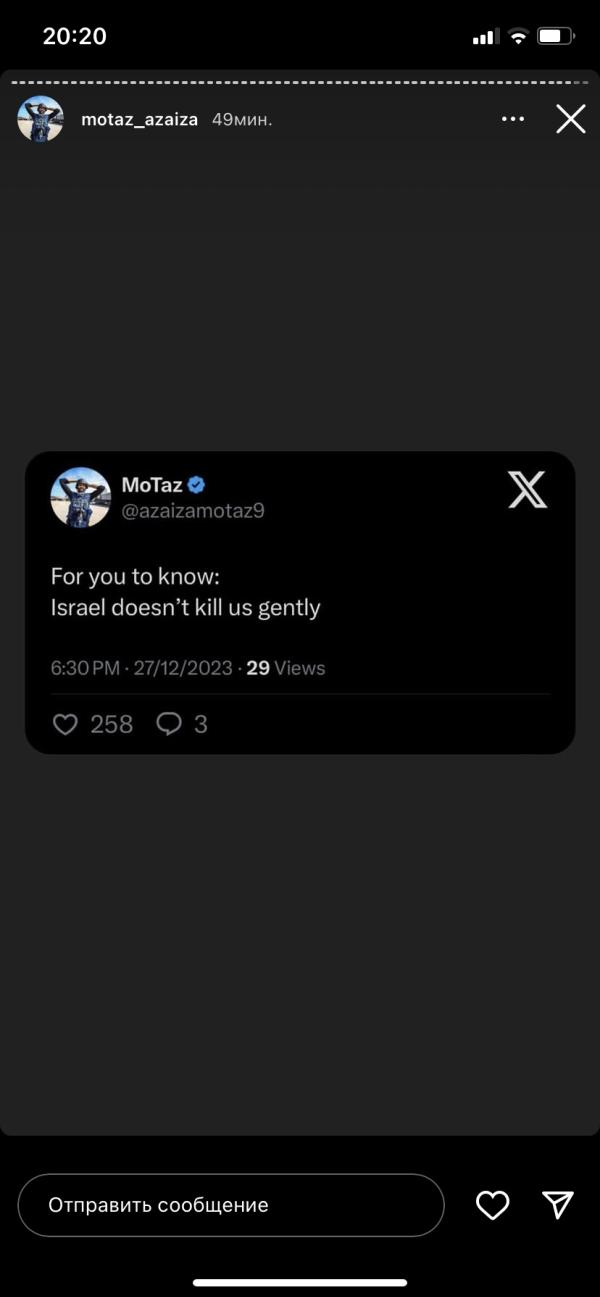Open the story's three-dot options menu
The width and height of the screenshot is (600, 1297).
coord(513,119)
